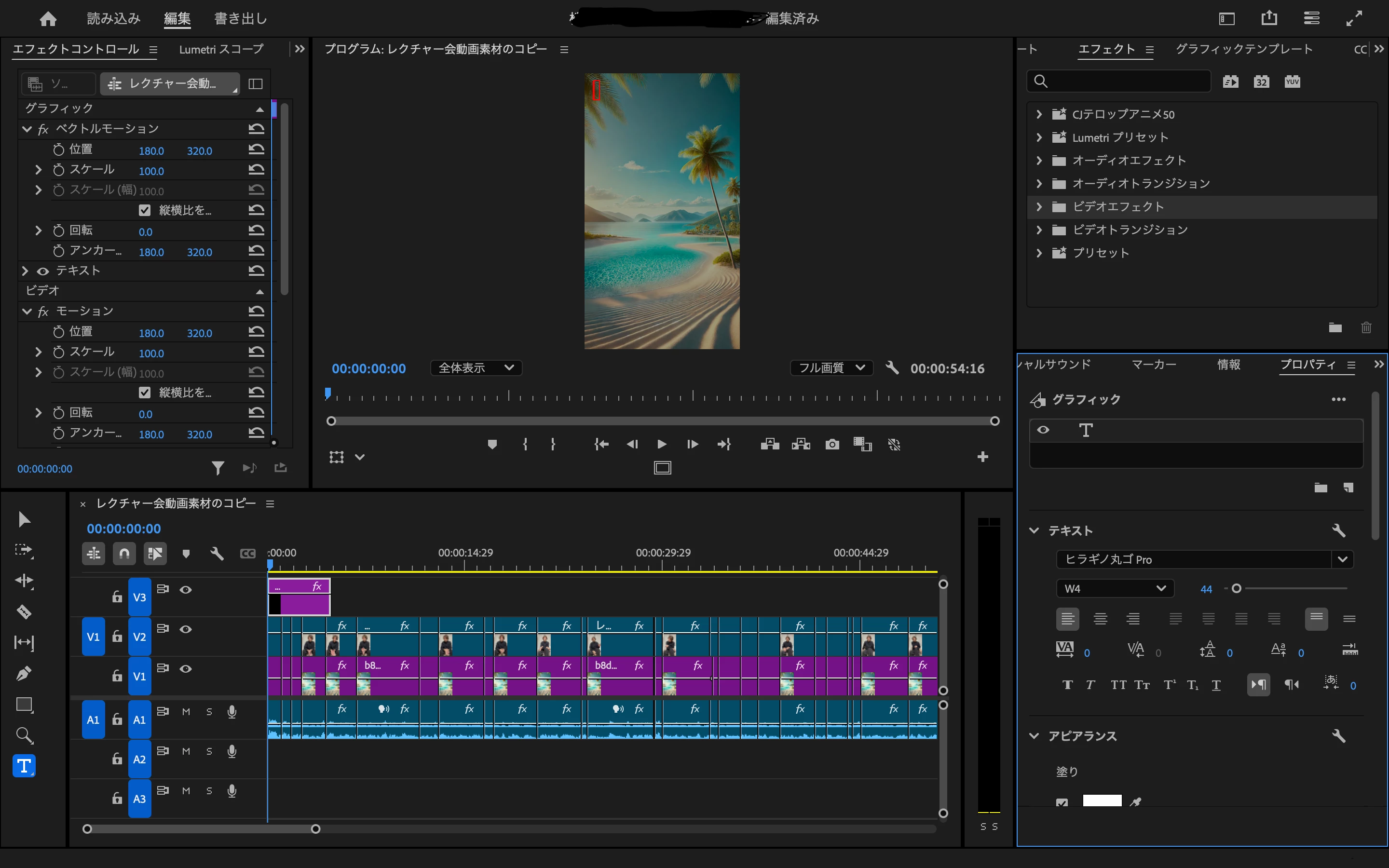Viewport: 1389px width, 868px height.
Task: Reset the Vector Motion rotation parameter
Action: 256,231
